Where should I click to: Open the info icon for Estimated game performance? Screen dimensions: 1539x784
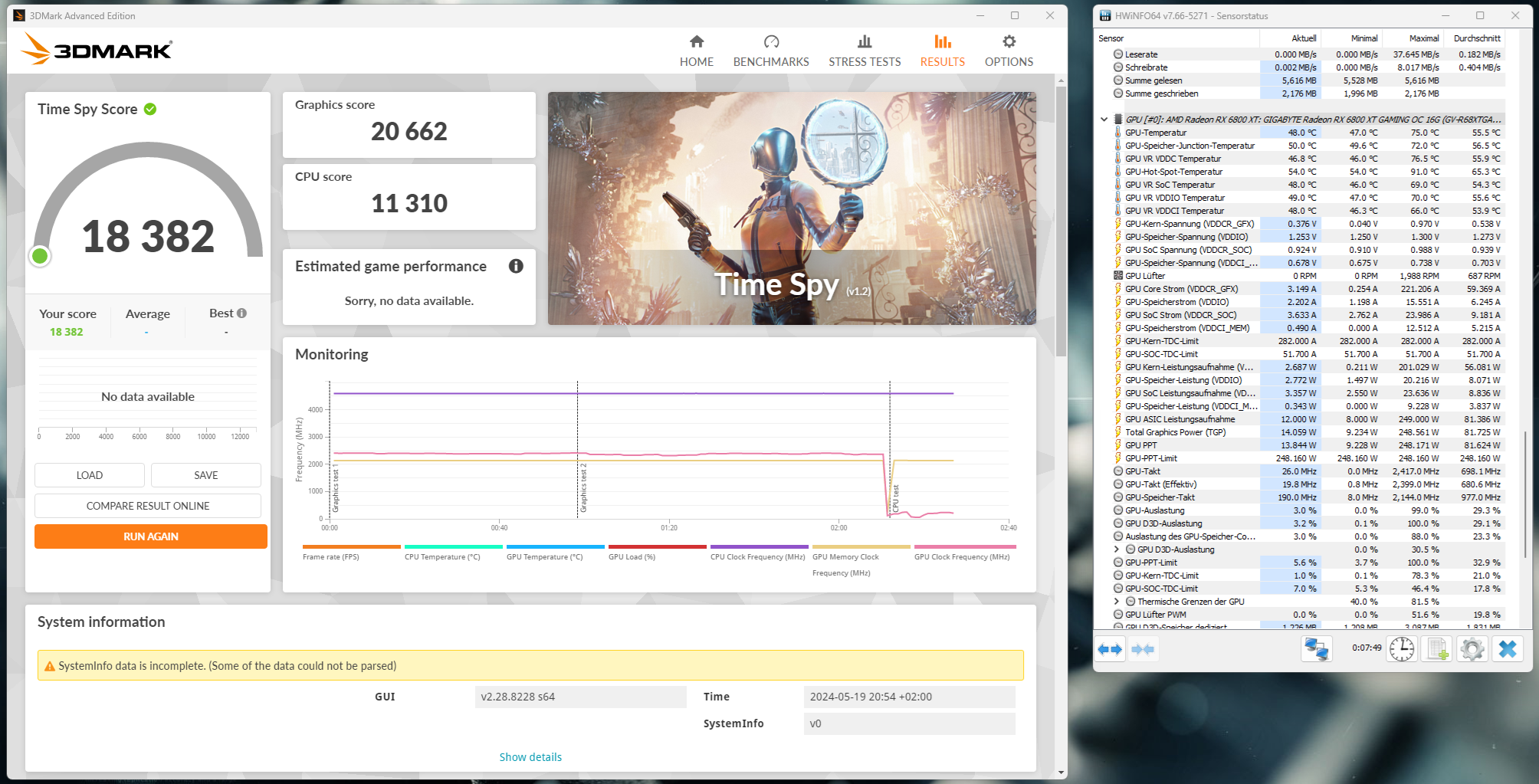click(516, 266)
